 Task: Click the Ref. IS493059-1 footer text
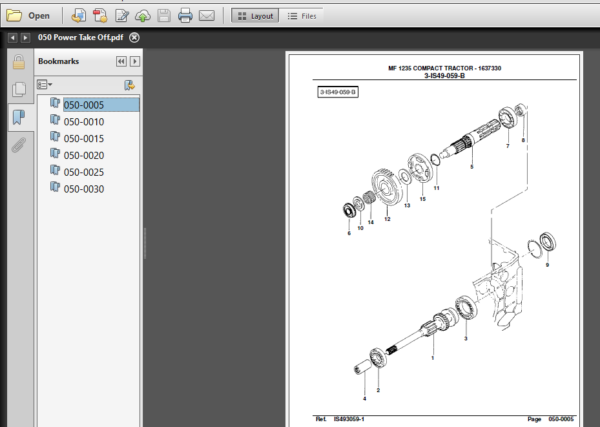[x=340, y=419]
